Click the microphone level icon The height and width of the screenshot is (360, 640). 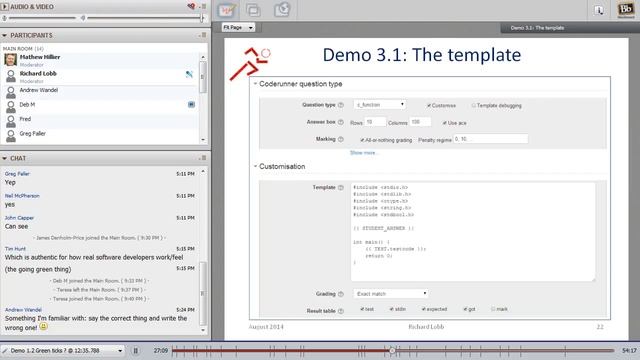point(4,18)
